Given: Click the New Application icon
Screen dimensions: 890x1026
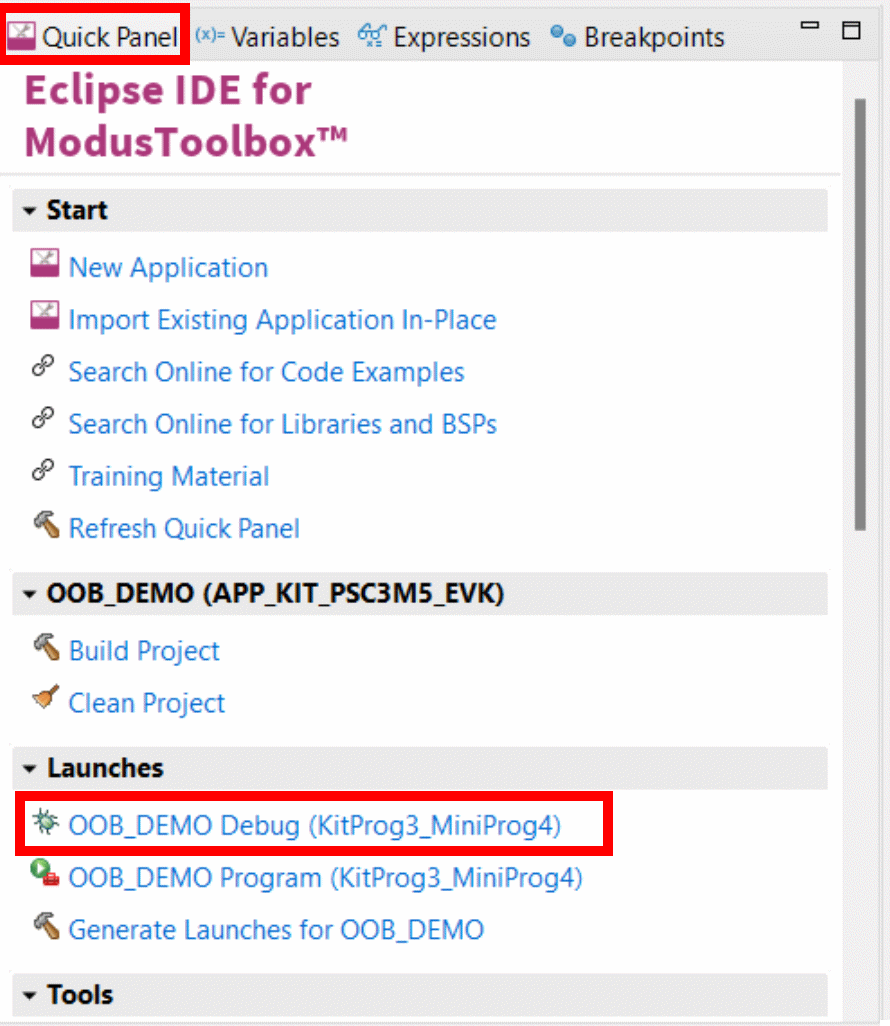Looking at the screenshot, I should (44, 264).
